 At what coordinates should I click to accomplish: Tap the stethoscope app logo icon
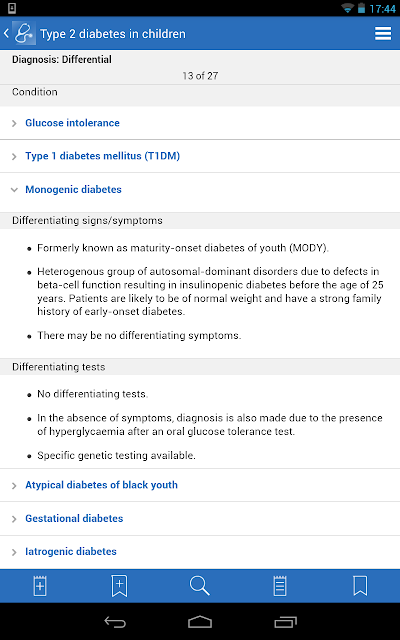click(24, 33)
